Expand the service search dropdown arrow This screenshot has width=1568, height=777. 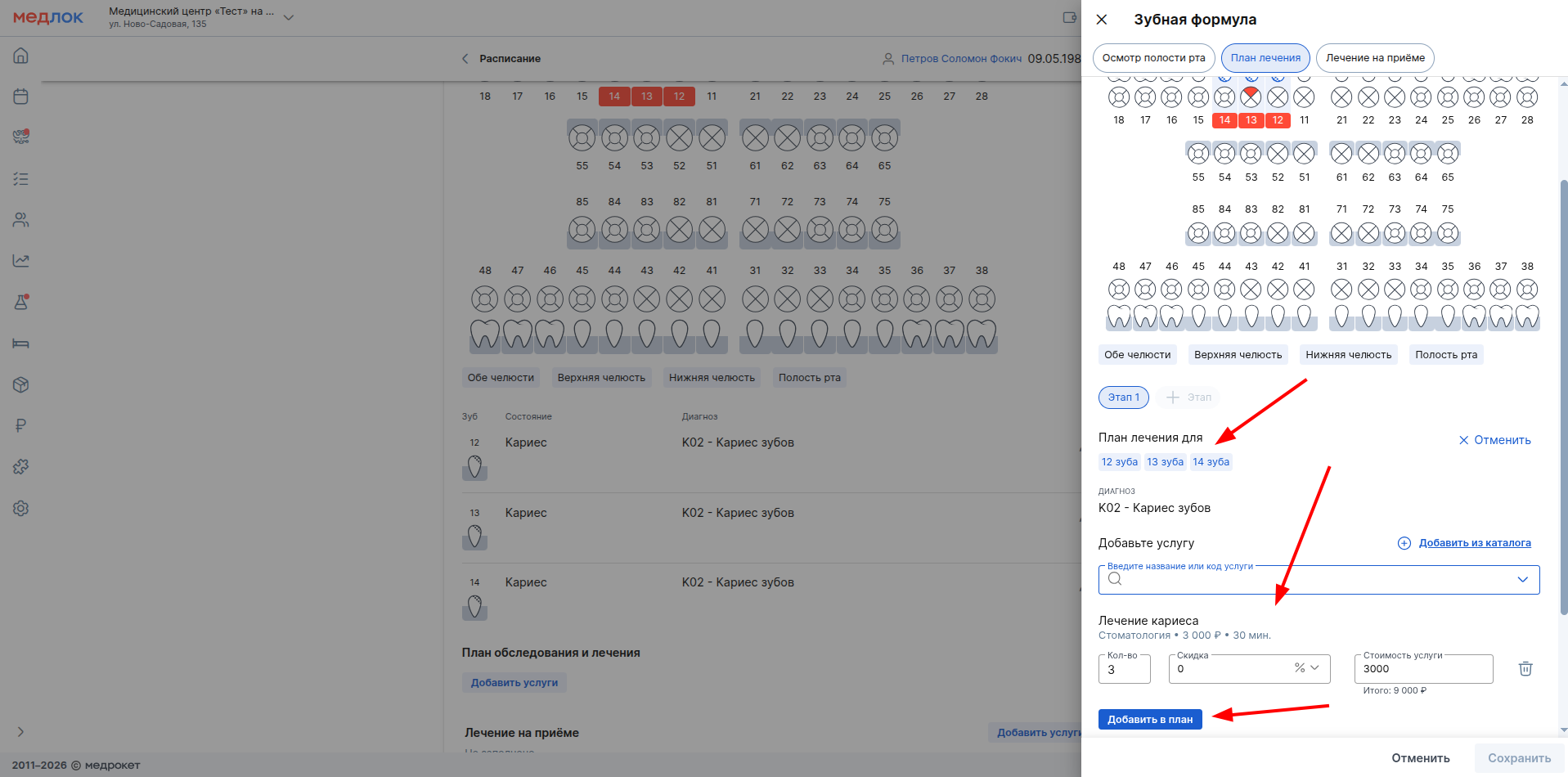[x=1522, y=579]
